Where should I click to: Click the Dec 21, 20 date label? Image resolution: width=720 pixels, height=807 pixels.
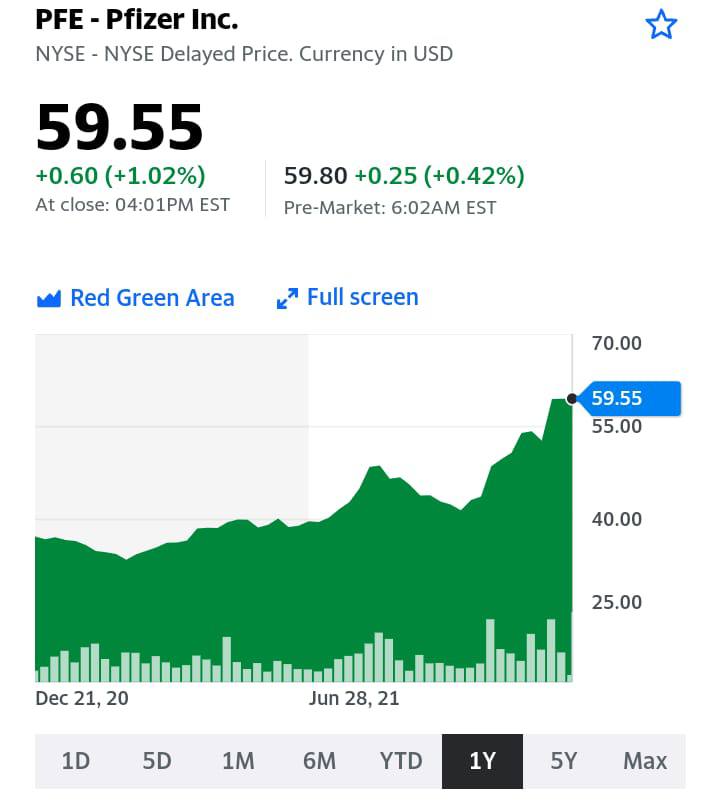(x=82, y=698)
